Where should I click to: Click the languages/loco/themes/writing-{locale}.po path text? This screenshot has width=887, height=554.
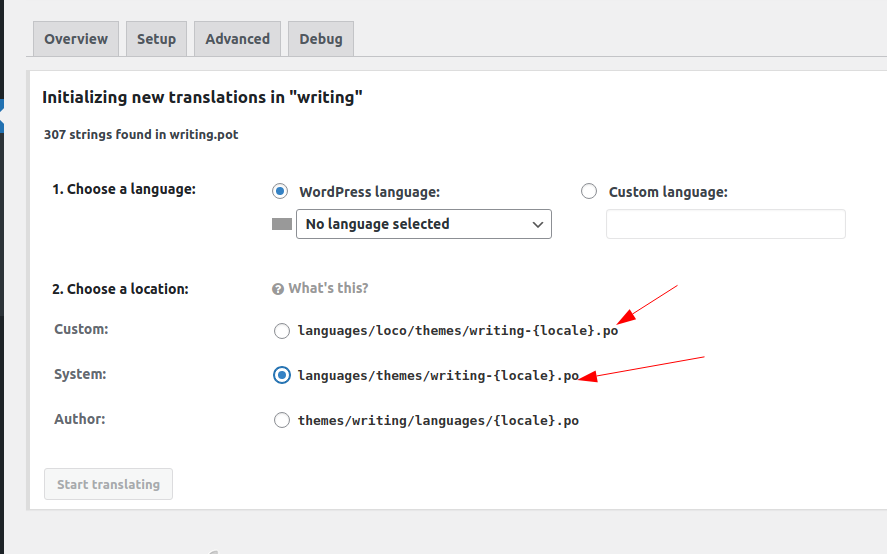pyautogui.click(x=457, y=331)
